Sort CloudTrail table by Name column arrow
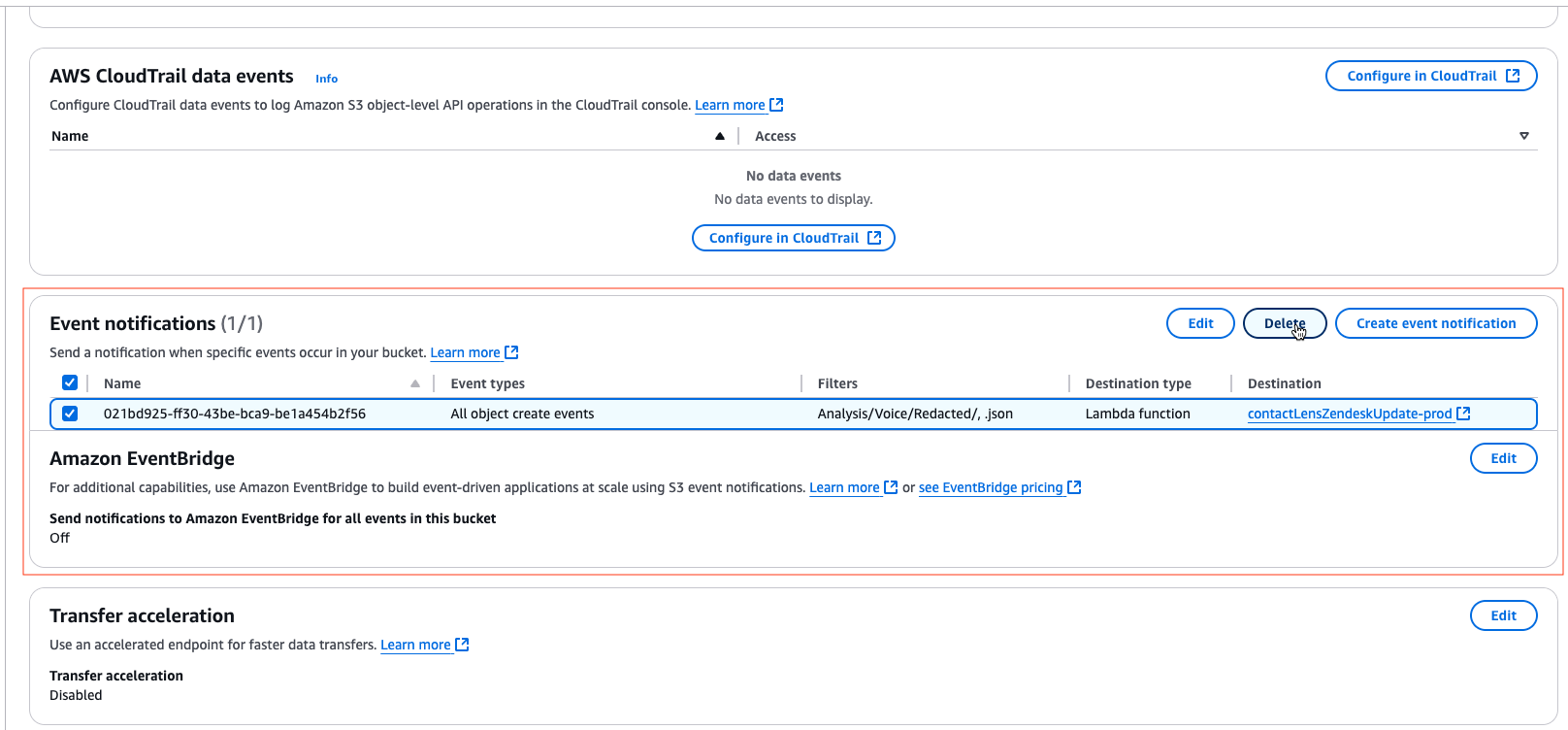Viewport: 1568px width, 730px height. (719, 136)
